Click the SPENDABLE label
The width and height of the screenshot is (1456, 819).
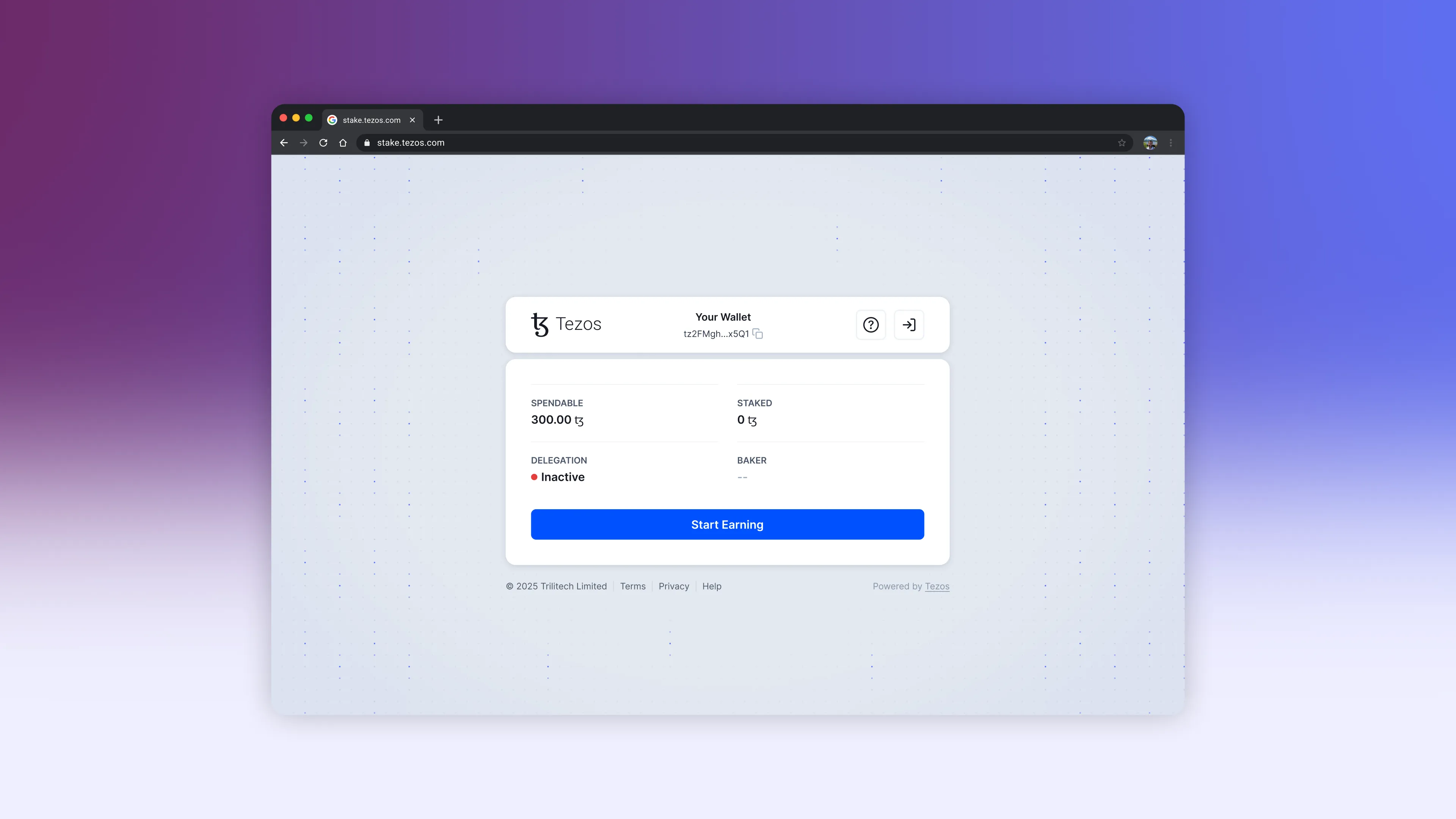pyautogui.click(x=557, y=403)
